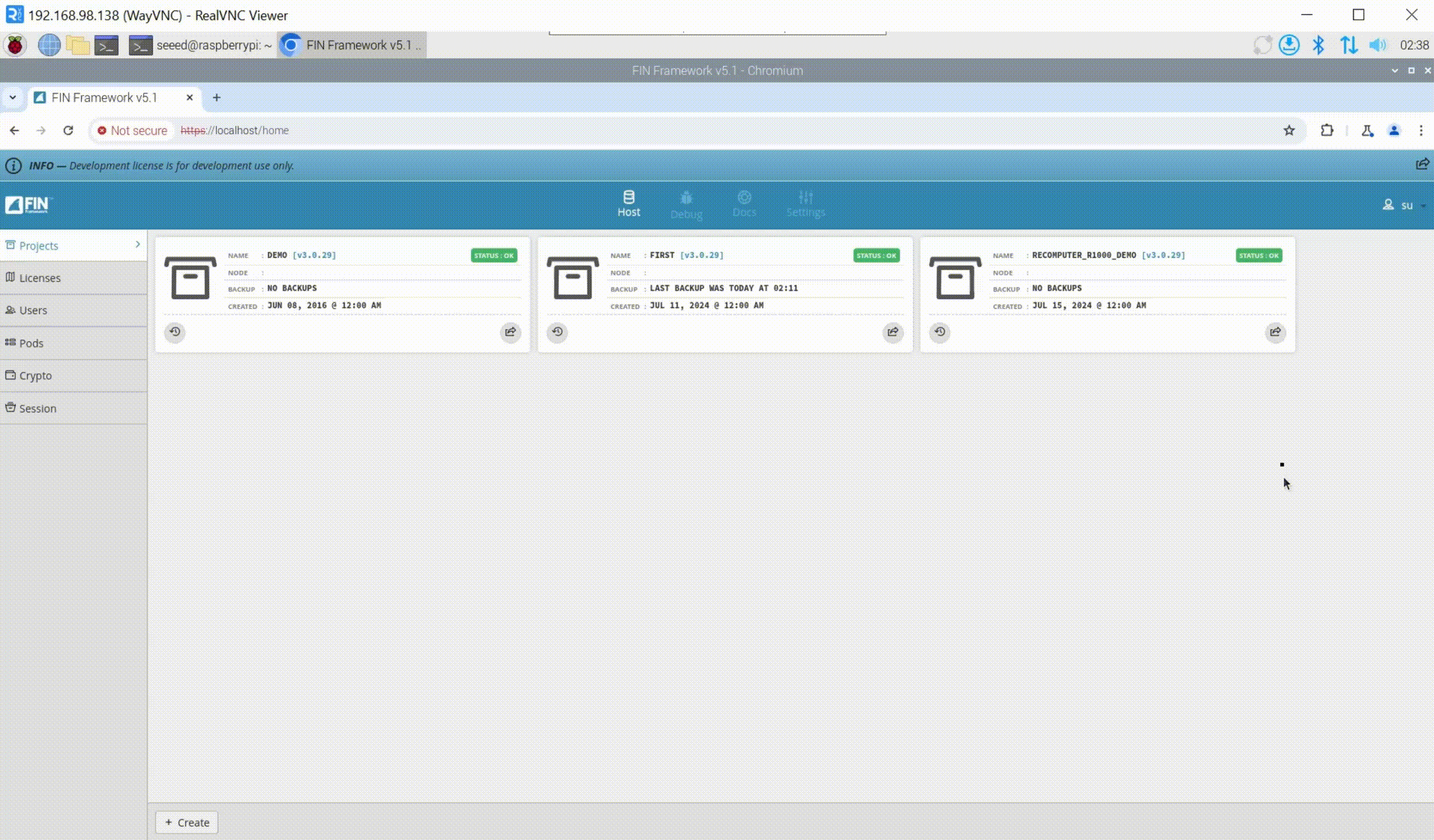This screenshot has width=1434, height=840.
Task: Select Licenses in the sidebar
Action: click(39, 278)
